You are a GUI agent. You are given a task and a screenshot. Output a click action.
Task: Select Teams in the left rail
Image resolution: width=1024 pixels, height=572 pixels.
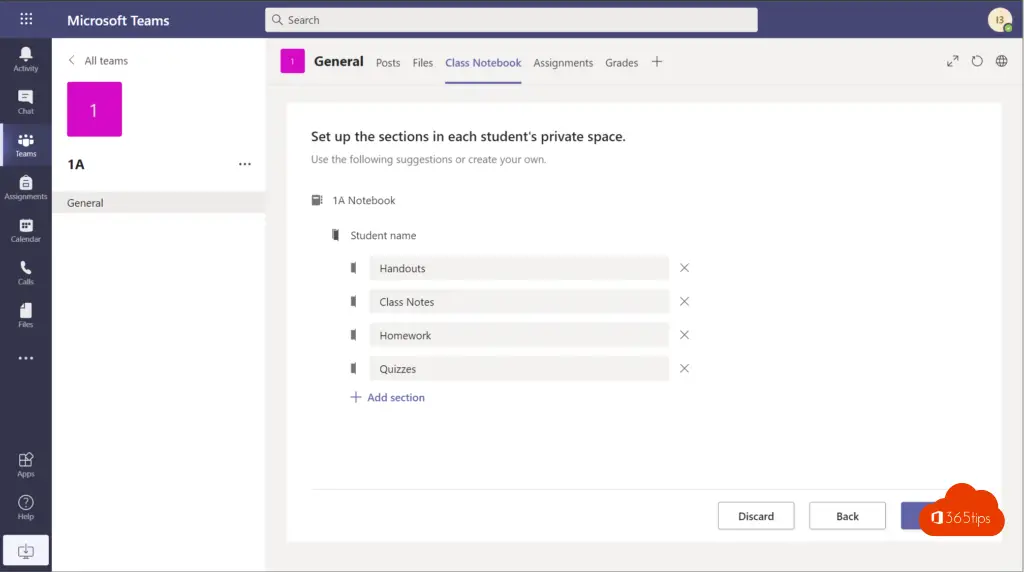tap(25, 144)
